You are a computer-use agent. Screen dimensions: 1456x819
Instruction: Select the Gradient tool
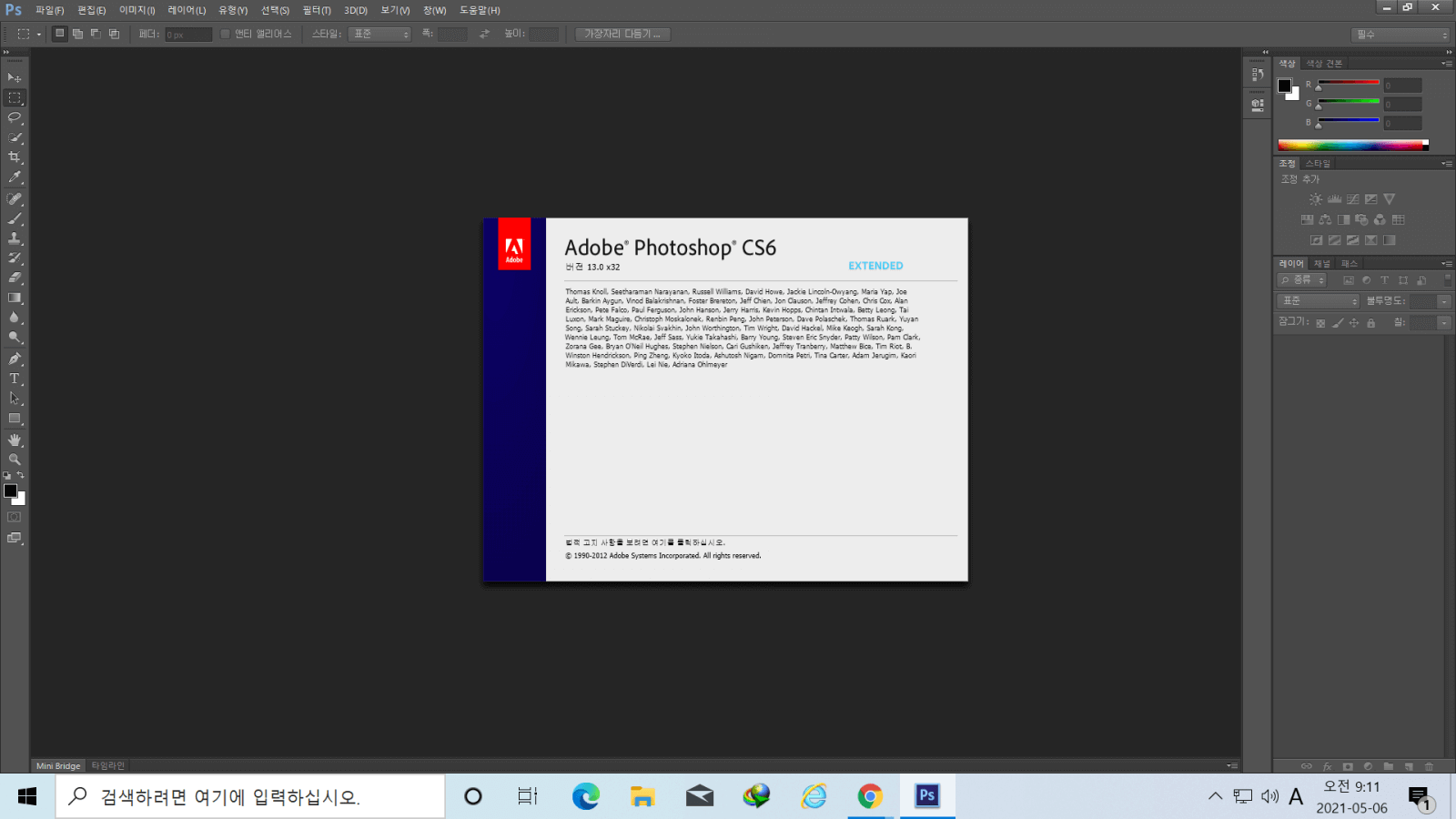coord(15,298)
